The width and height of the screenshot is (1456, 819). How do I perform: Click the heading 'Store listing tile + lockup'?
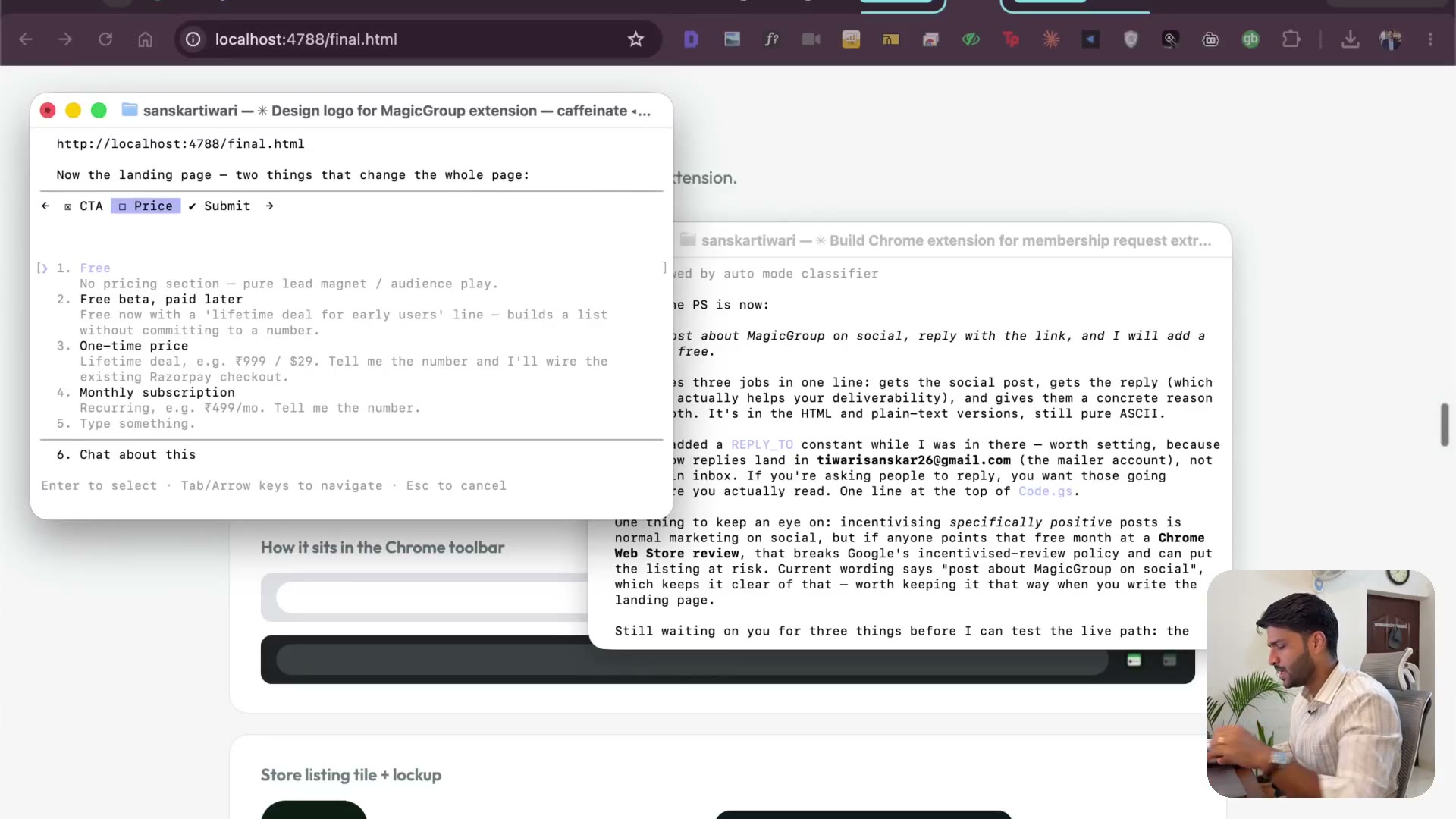351,775
